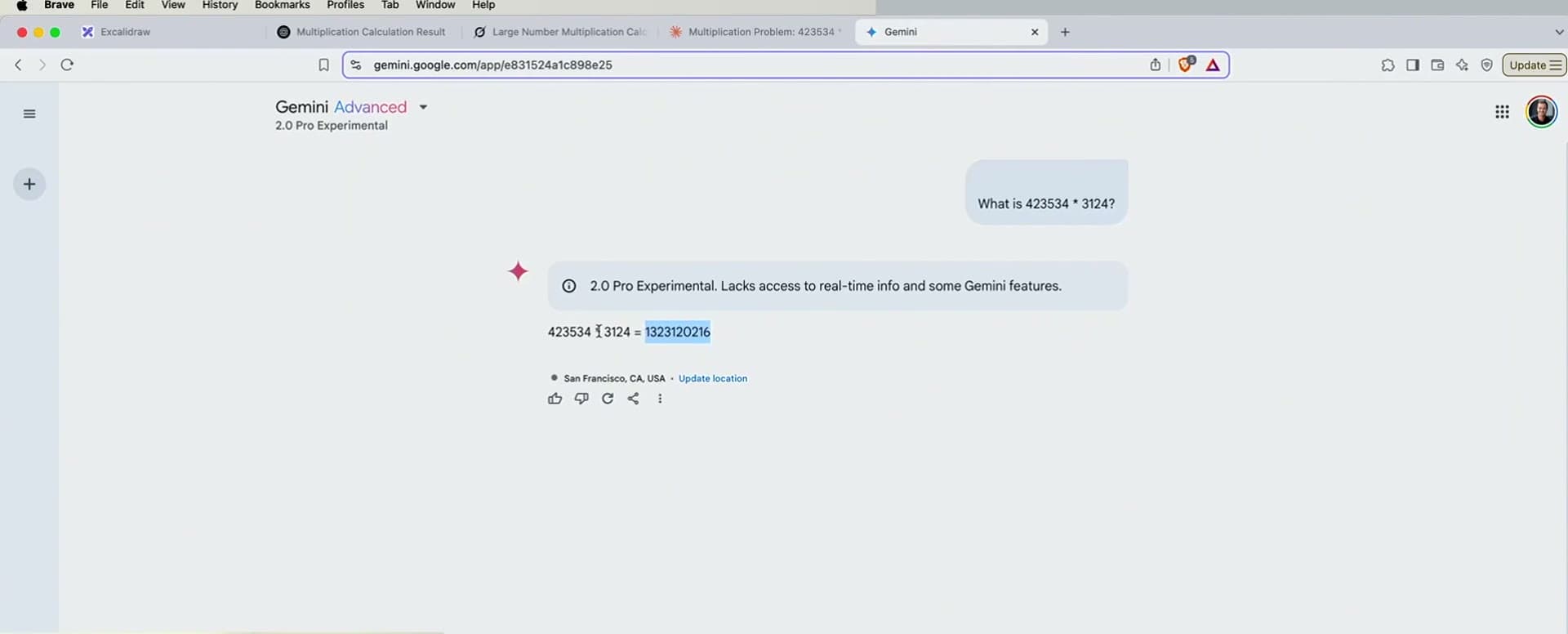Open the Help menu

[x=483, y=5]
